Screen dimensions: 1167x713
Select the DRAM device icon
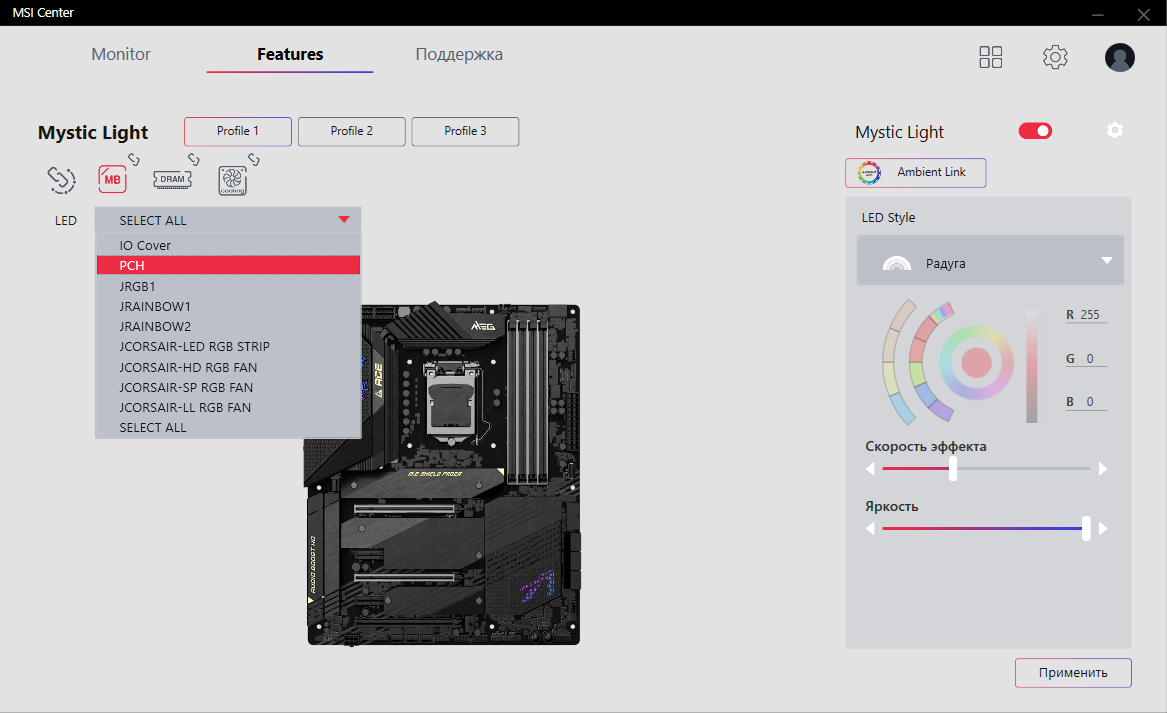click(172, 179)
